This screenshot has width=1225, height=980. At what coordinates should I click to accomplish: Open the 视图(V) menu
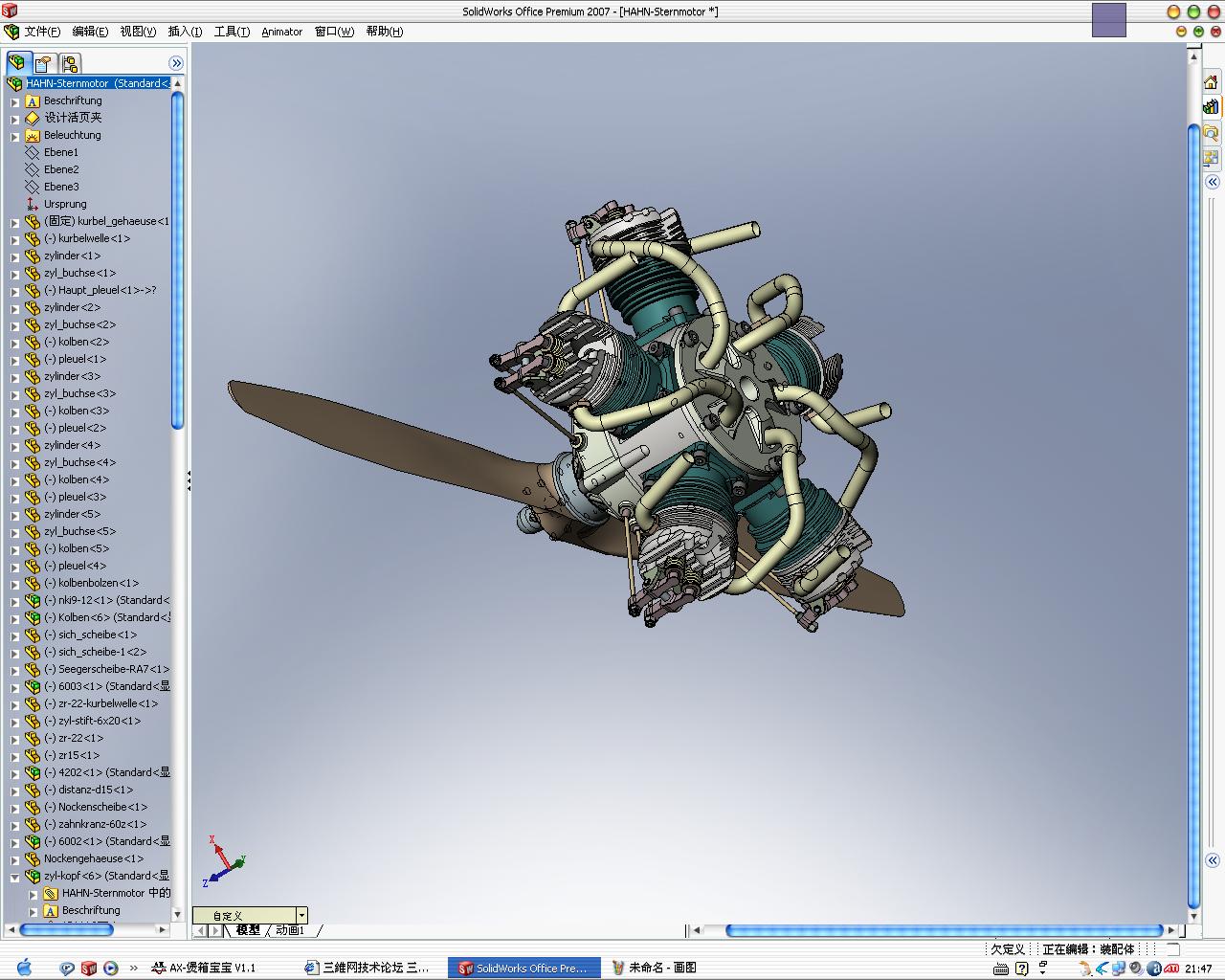click(138, 32)
